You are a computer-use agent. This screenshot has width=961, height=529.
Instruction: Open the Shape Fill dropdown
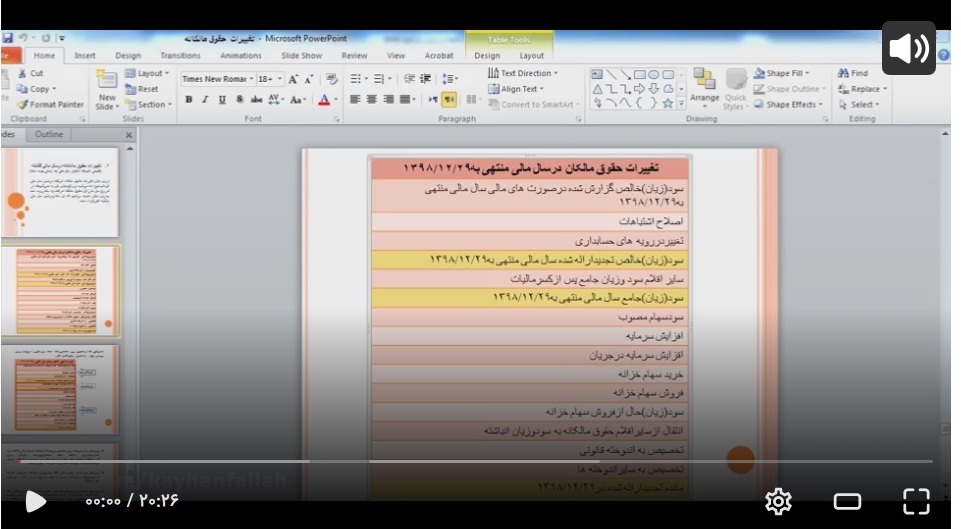[781, 73]
